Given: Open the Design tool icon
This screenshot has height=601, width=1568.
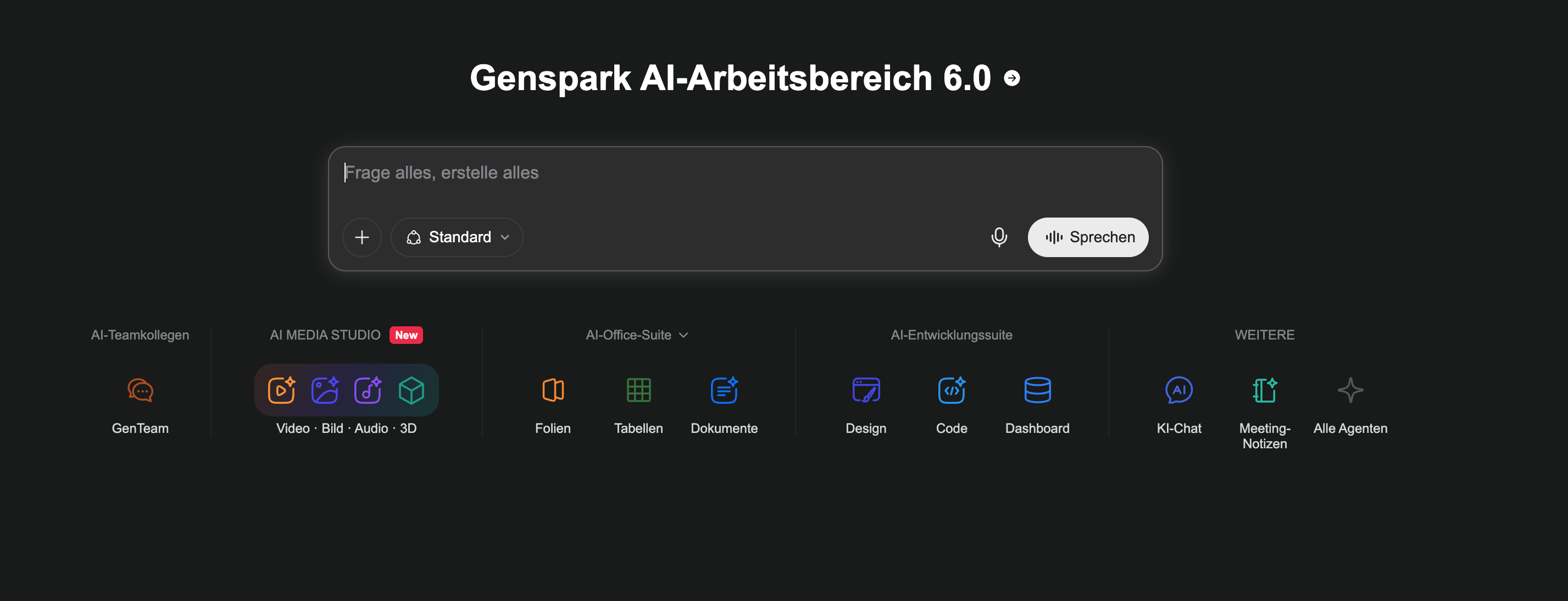Looking at the screenshot, I should (865, 390).
